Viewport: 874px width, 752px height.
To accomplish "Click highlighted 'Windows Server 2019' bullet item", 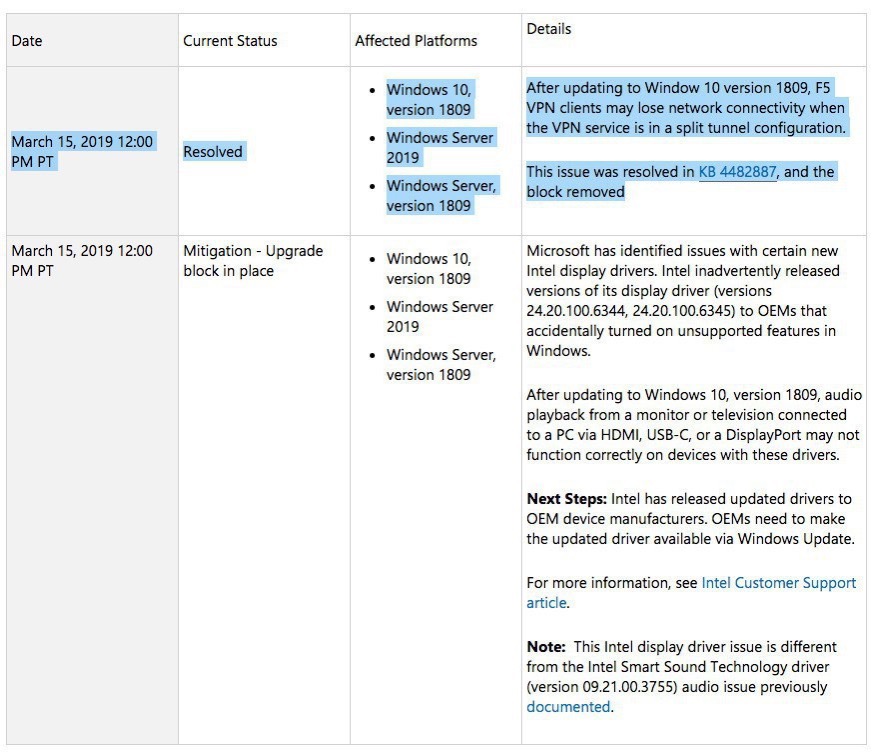I will click(440, 147).
